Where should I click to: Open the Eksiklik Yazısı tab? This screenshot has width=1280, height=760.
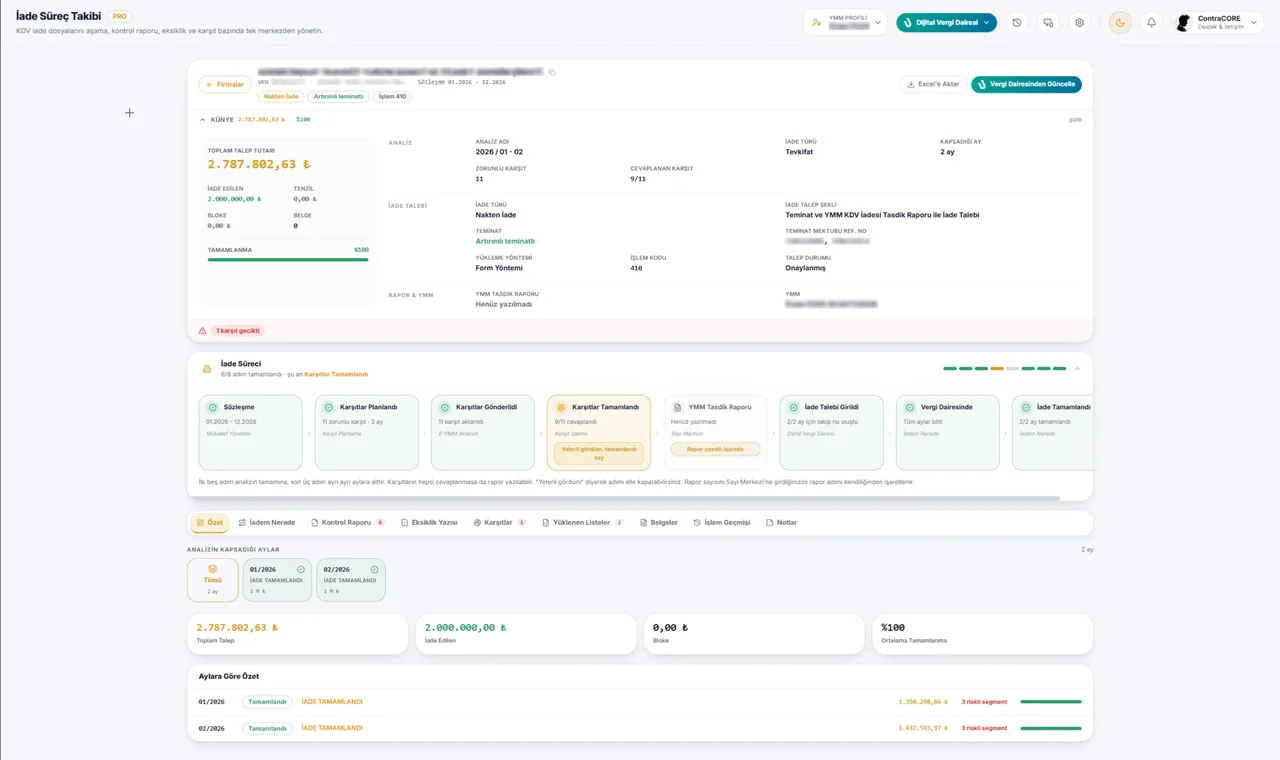point(429,523)
